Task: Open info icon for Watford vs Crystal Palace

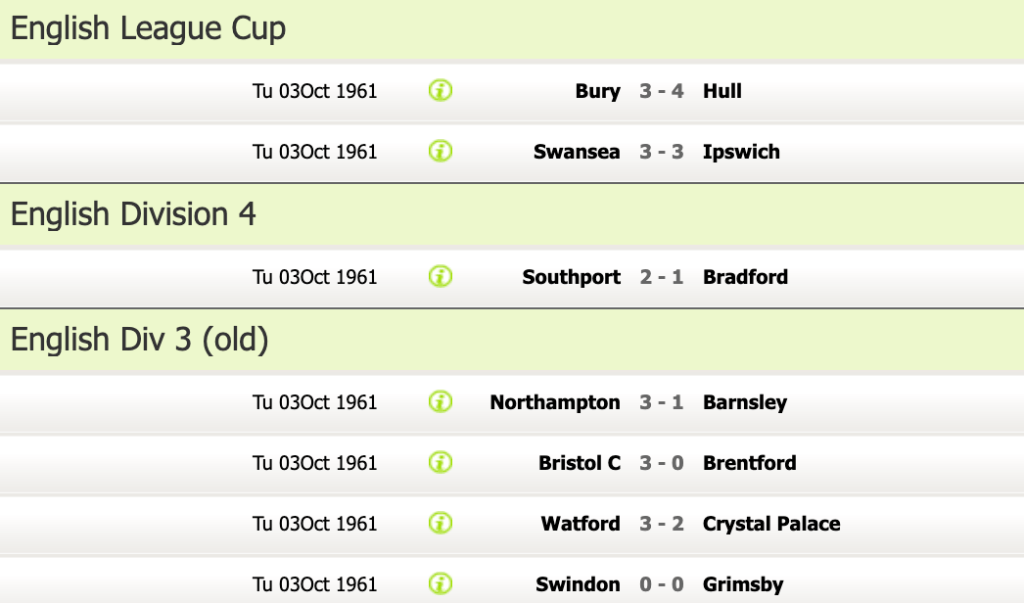Action: [x=440, y=523]
